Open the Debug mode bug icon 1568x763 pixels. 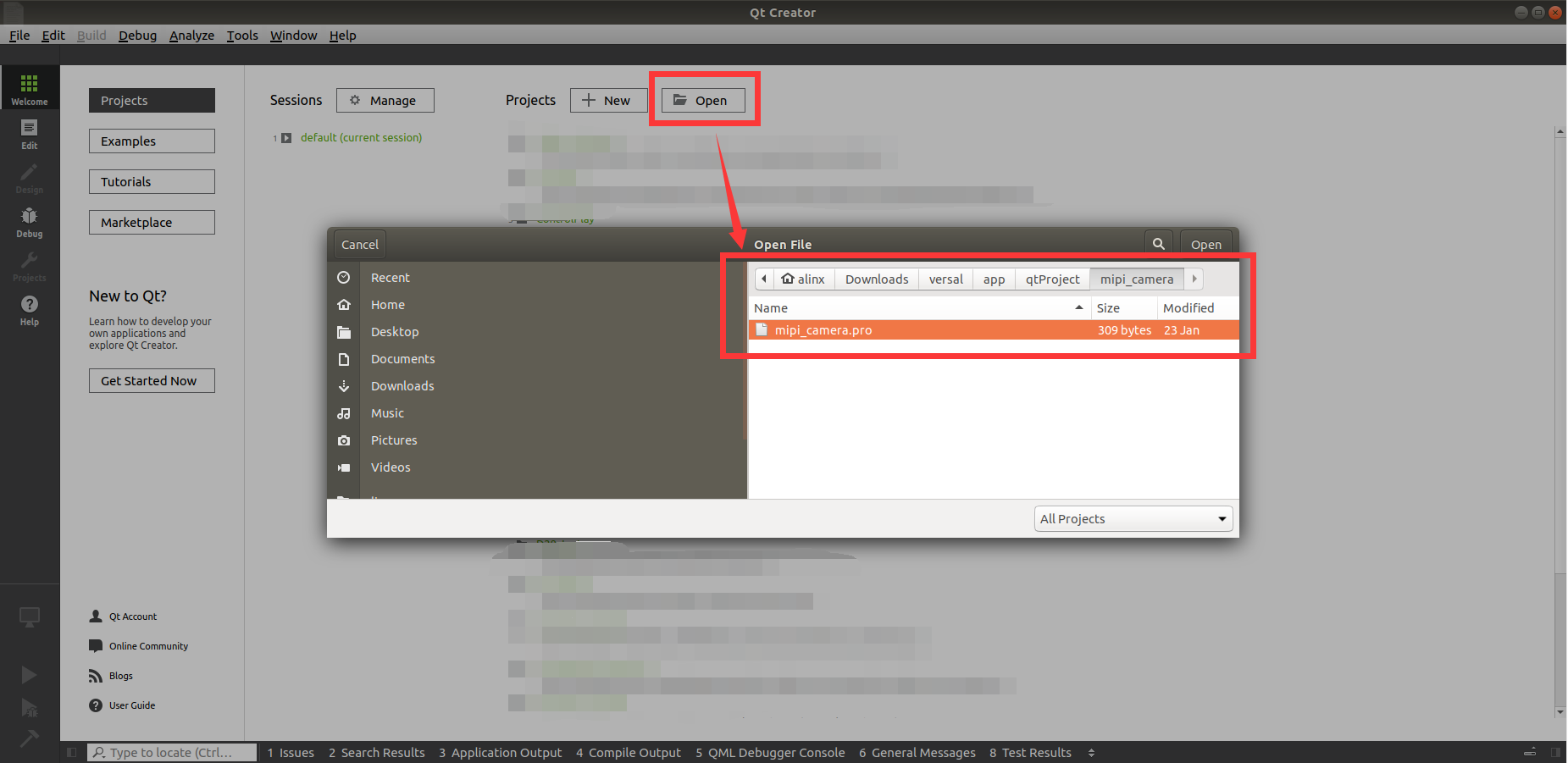coord(30,221)
